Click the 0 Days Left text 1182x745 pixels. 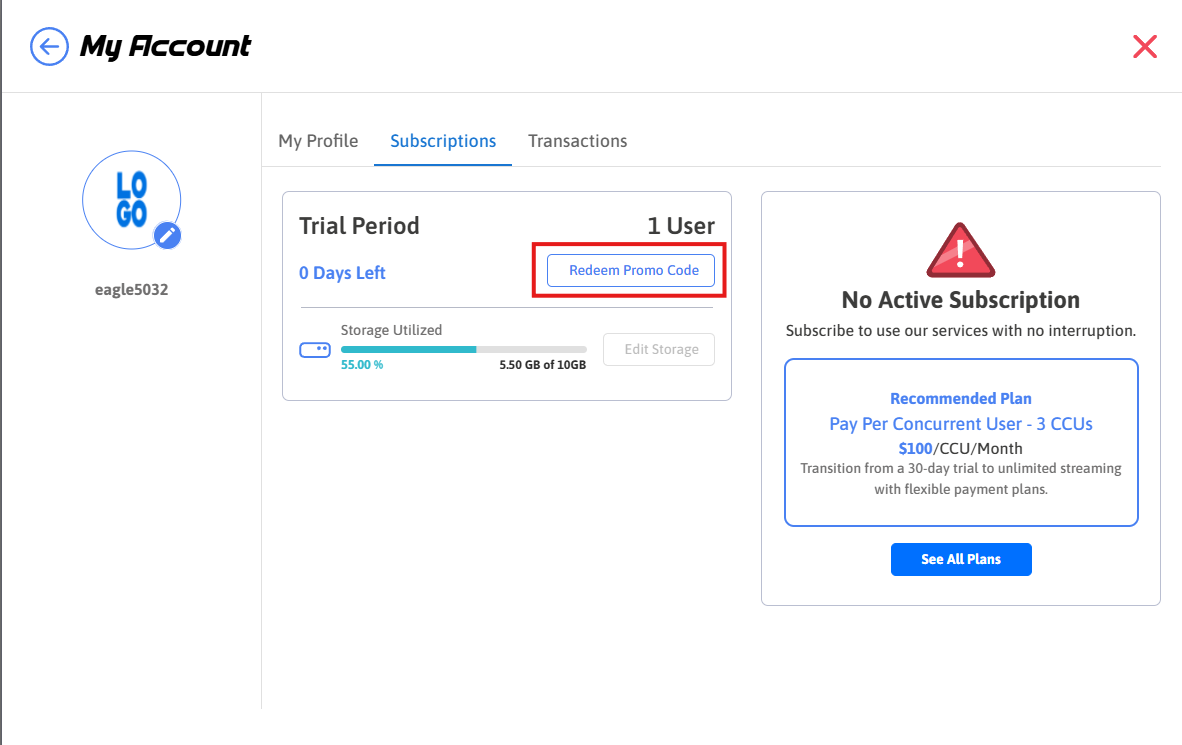pos(342,273)
